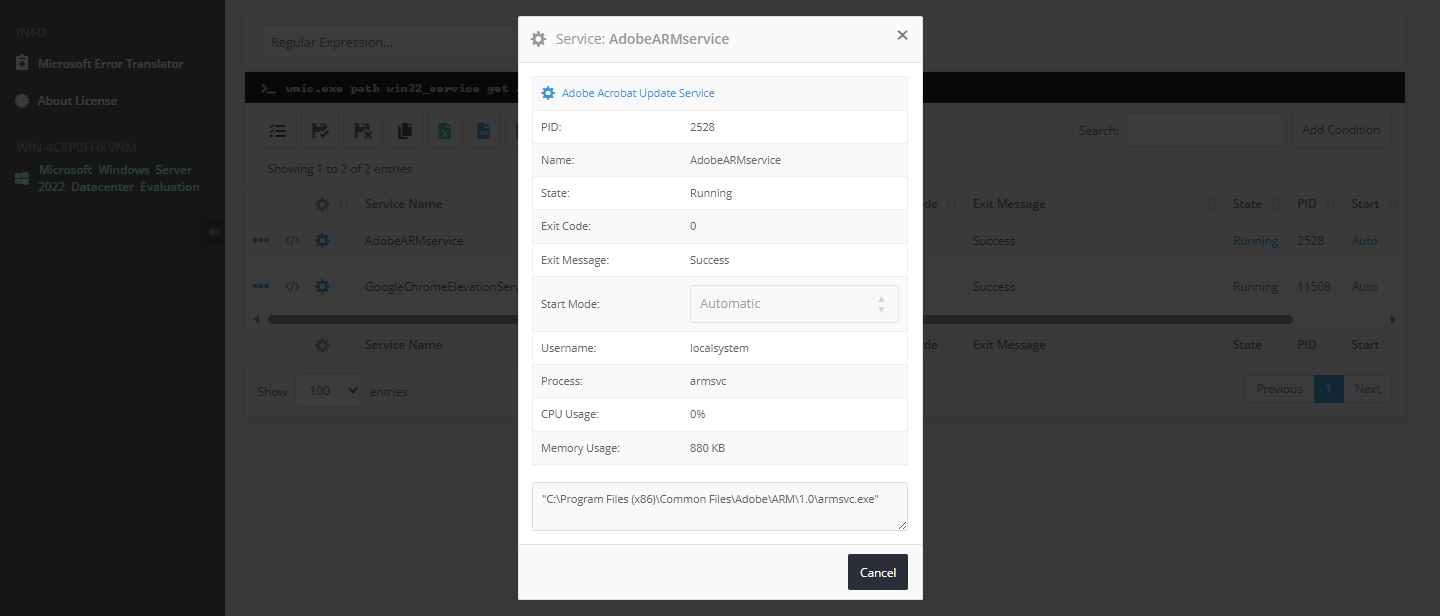Screen dimensions: 1440x616
Task: Select the Memory Usage value 880 KB
Action: point(707,448)
